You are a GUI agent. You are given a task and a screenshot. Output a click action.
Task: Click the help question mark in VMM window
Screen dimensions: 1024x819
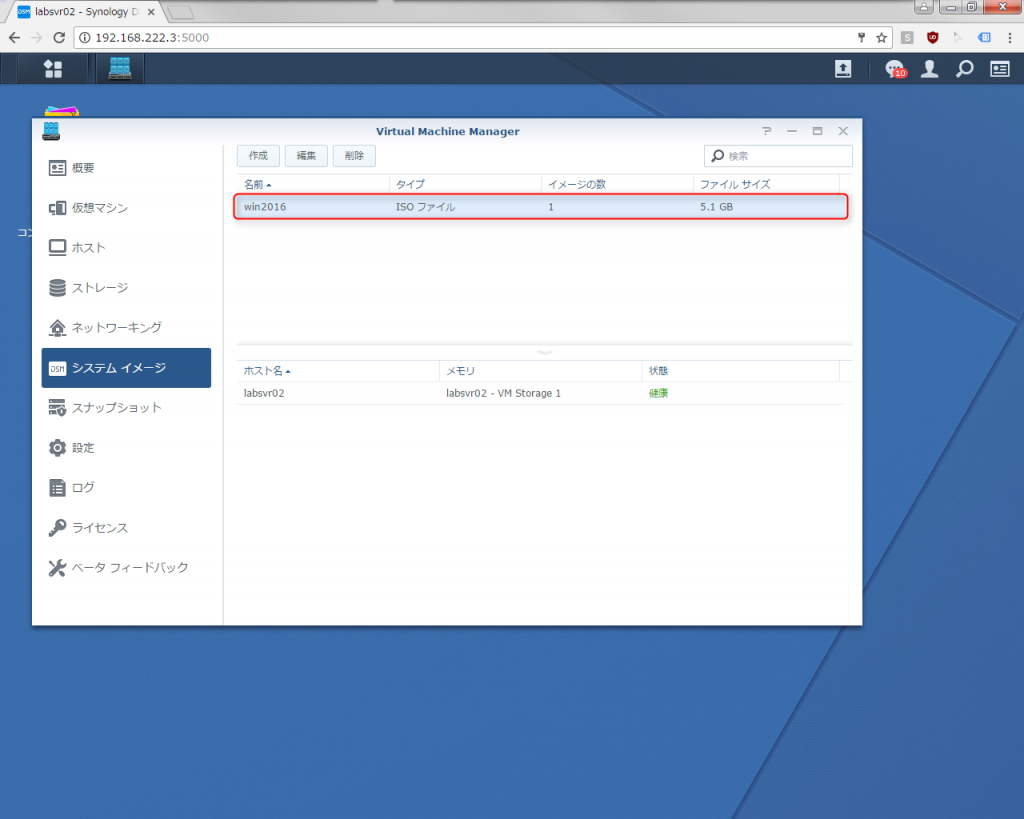click(x=767, y=131)
